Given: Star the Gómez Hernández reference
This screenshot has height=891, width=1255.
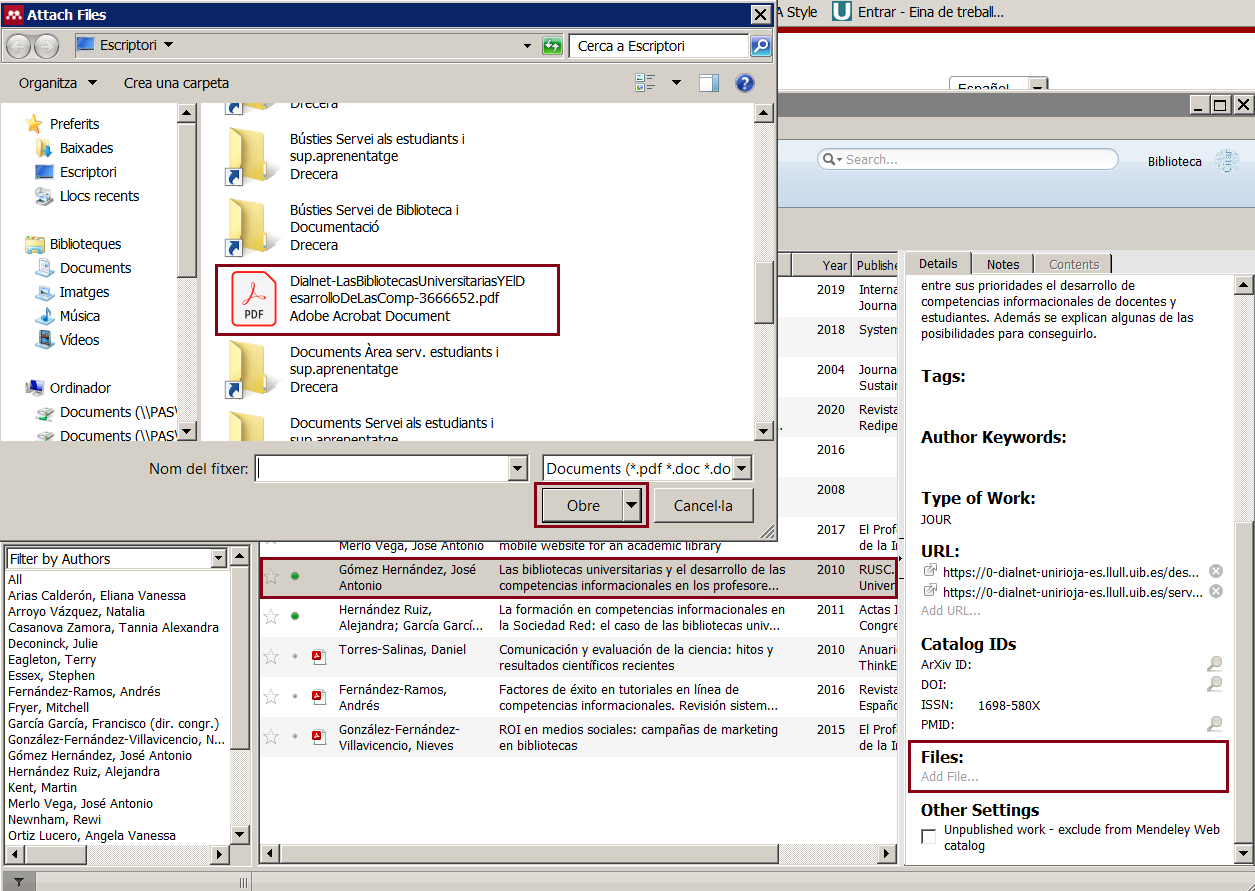Looking at the screenshot, I should pos(271,577).
